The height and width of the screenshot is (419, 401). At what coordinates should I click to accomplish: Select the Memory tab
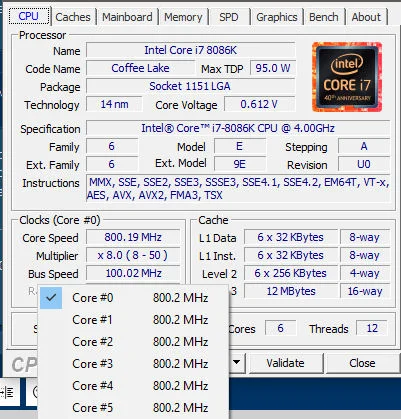(183, 17)
